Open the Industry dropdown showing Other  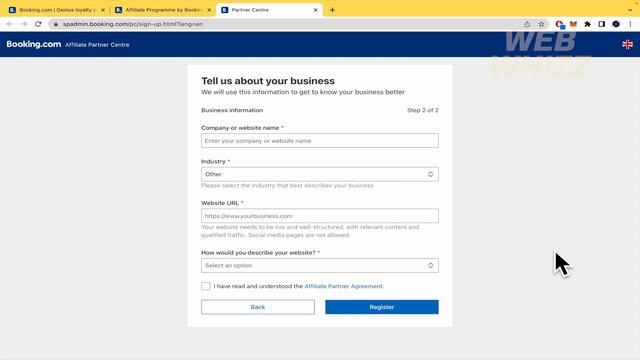(x=320, y=174)
